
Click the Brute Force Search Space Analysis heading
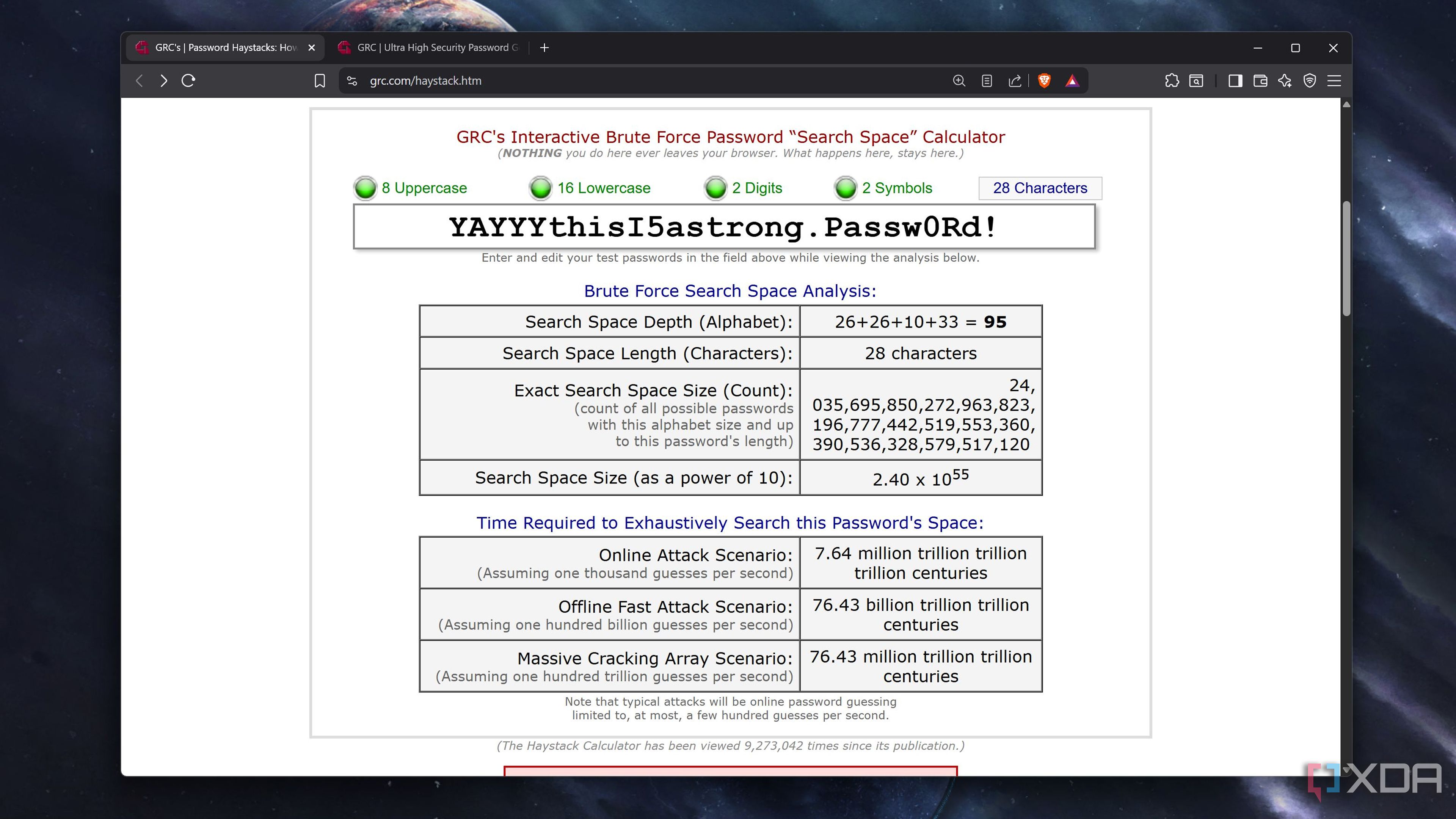click(x=730, y=290)
